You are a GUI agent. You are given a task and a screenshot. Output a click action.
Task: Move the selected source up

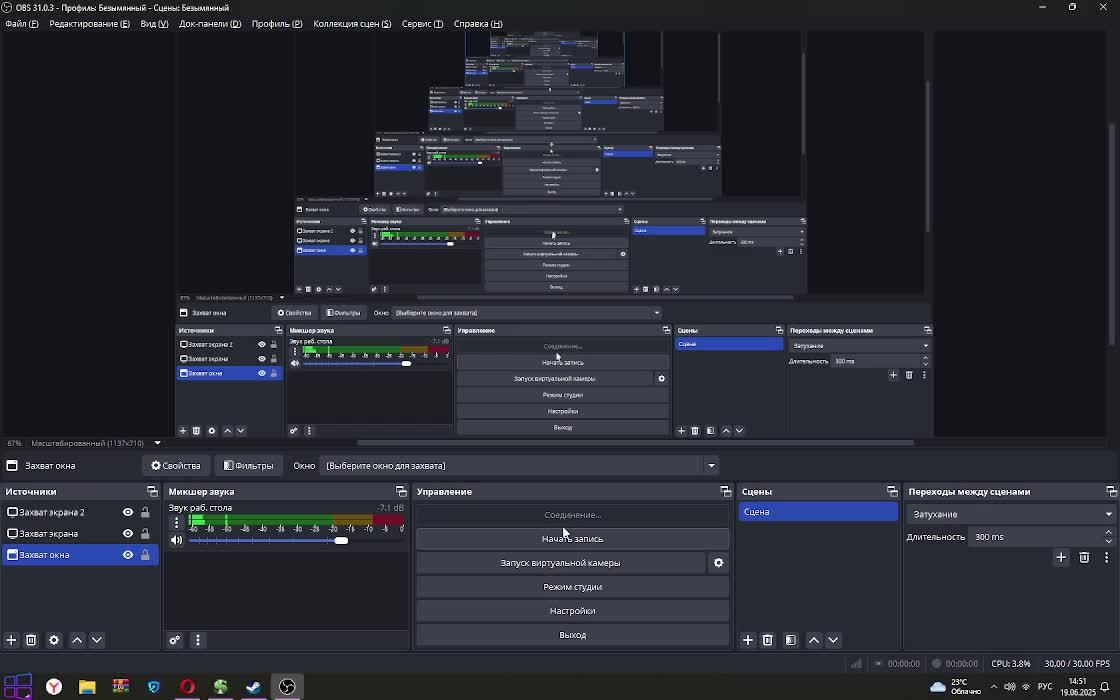[77, 640]
